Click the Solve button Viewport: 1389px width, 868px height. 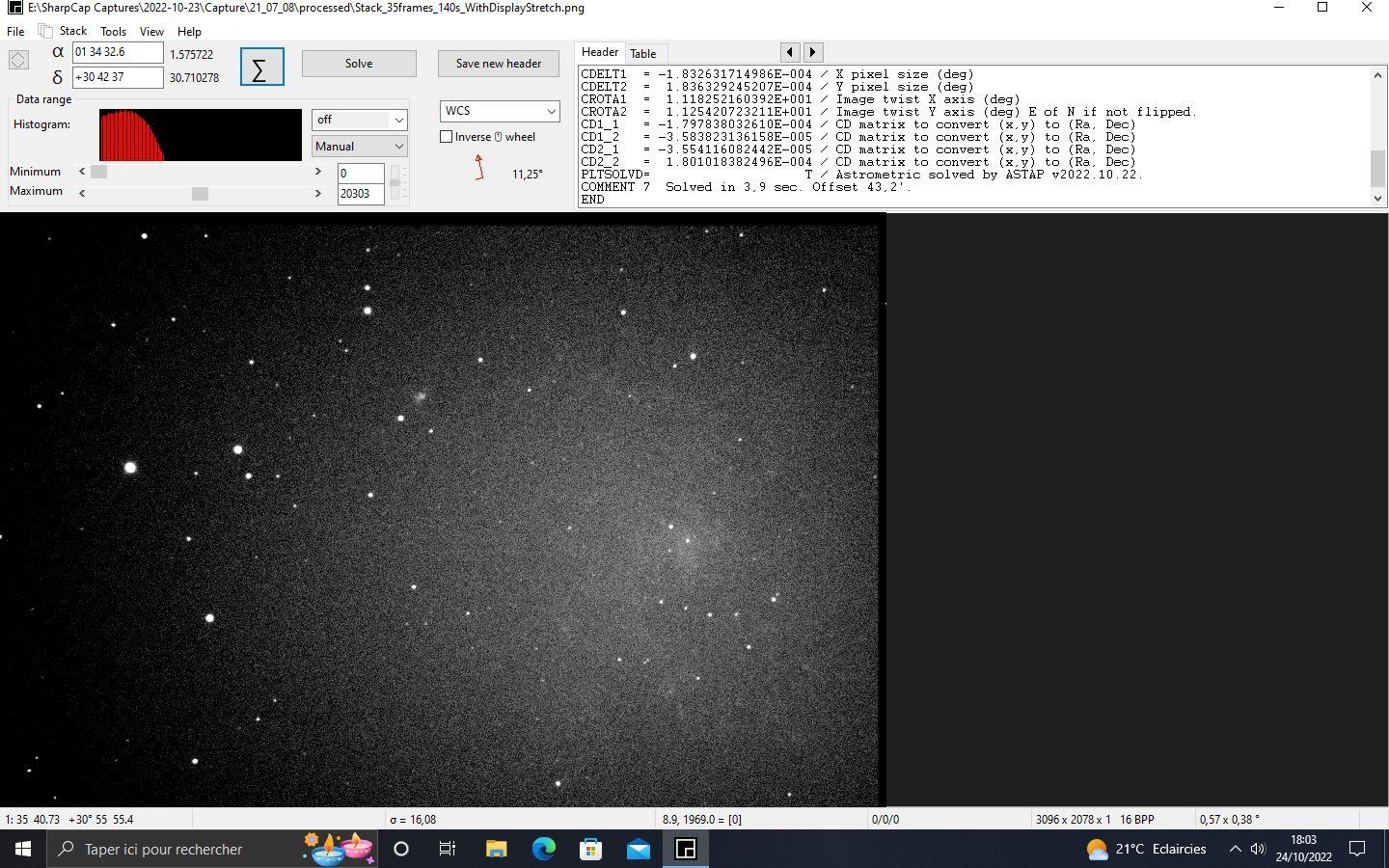click(x=359, y=64)
